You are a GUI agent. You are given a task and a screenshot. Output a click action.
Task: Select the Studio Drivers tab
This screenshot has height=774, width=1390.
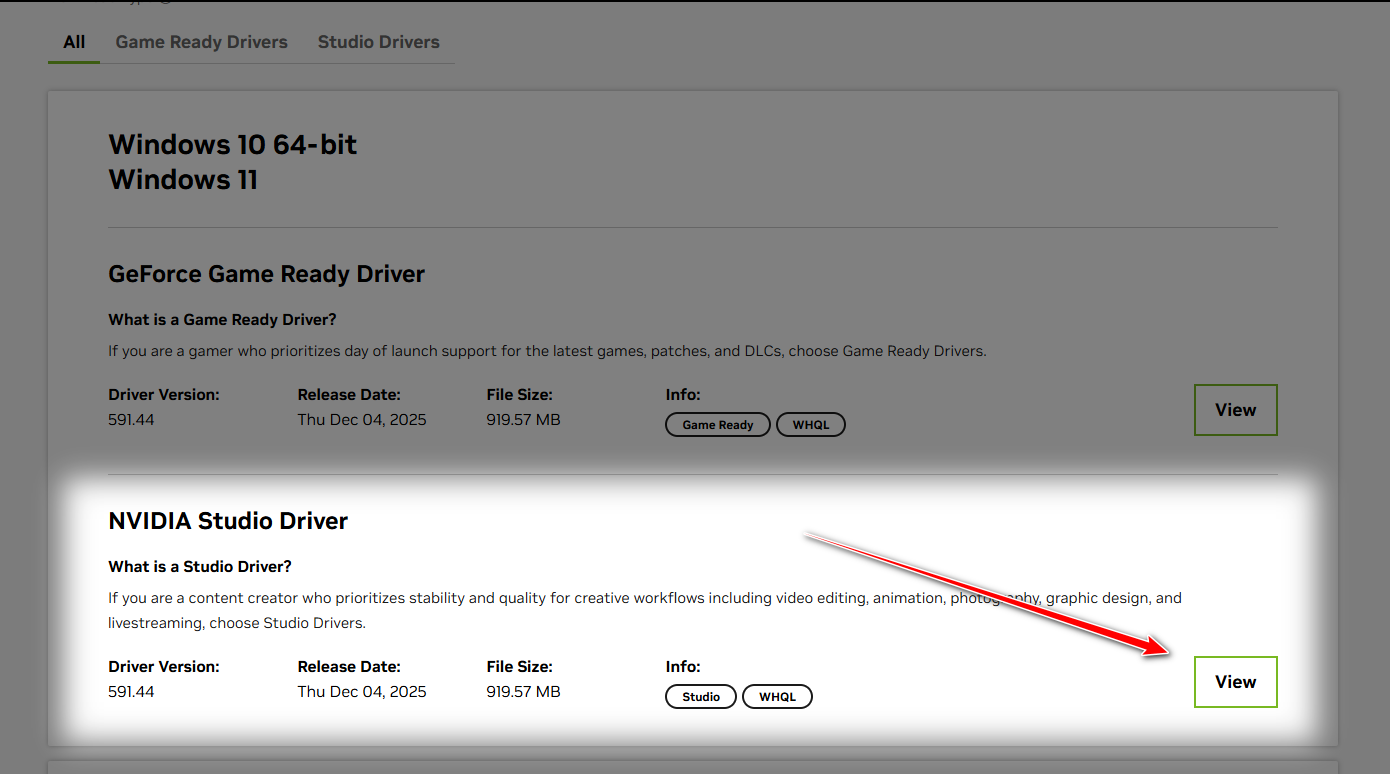(378, 42)
